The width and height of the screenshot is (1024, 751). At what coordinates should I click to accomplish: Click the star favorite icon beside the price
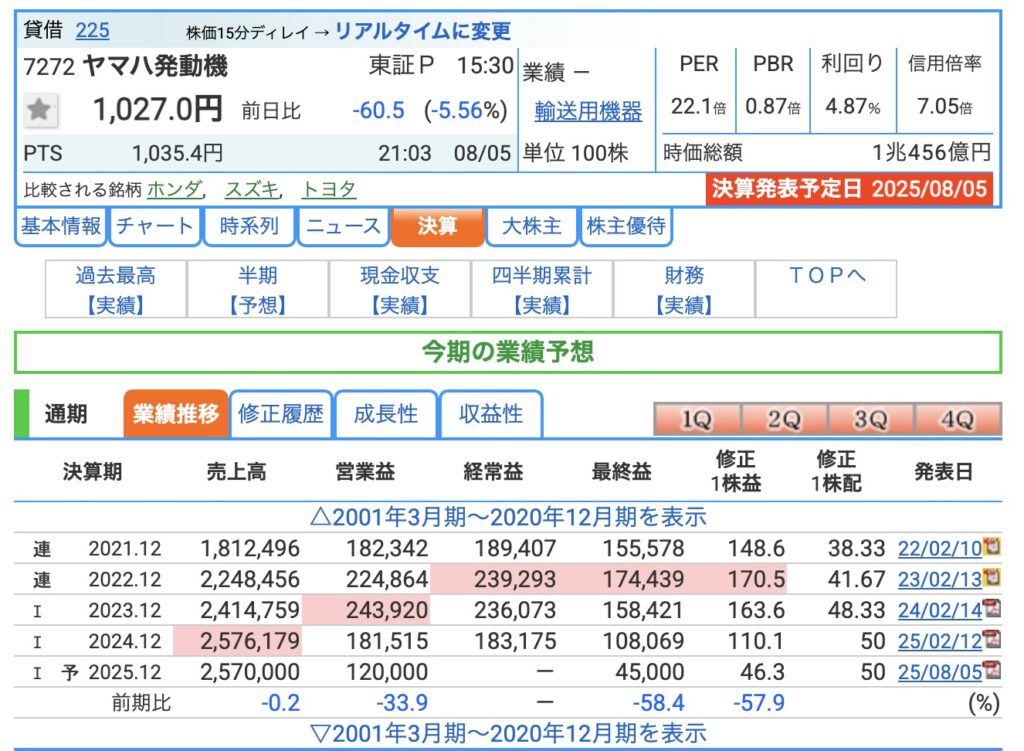tap(40, 110)
